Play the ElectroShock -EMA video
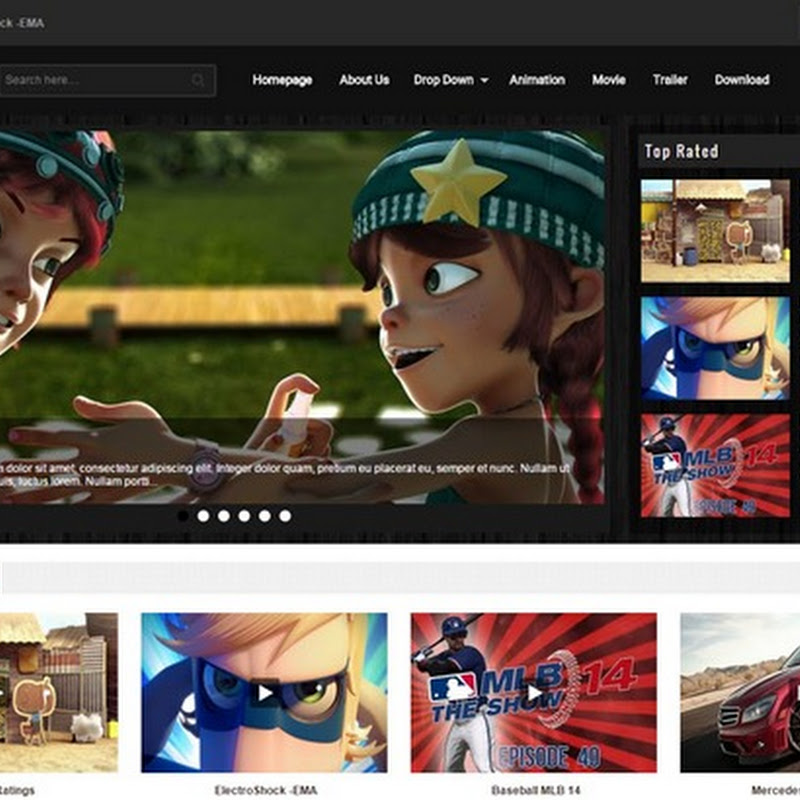Image resolution: width=800 pixels, height=800 pixels. [264, 693]
